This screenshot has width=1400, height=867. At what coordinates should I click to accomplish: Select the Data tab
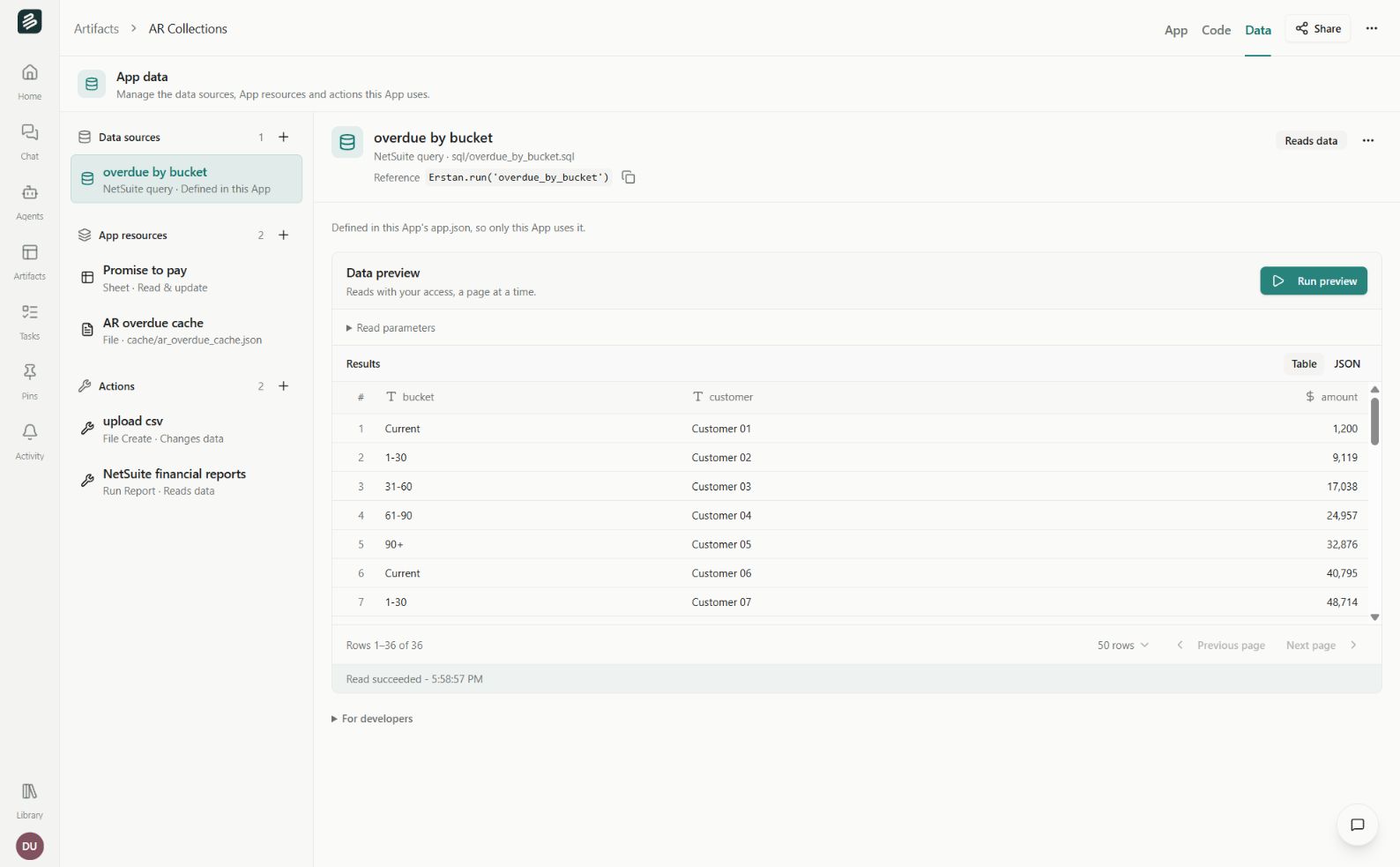tap(1258, 30)
